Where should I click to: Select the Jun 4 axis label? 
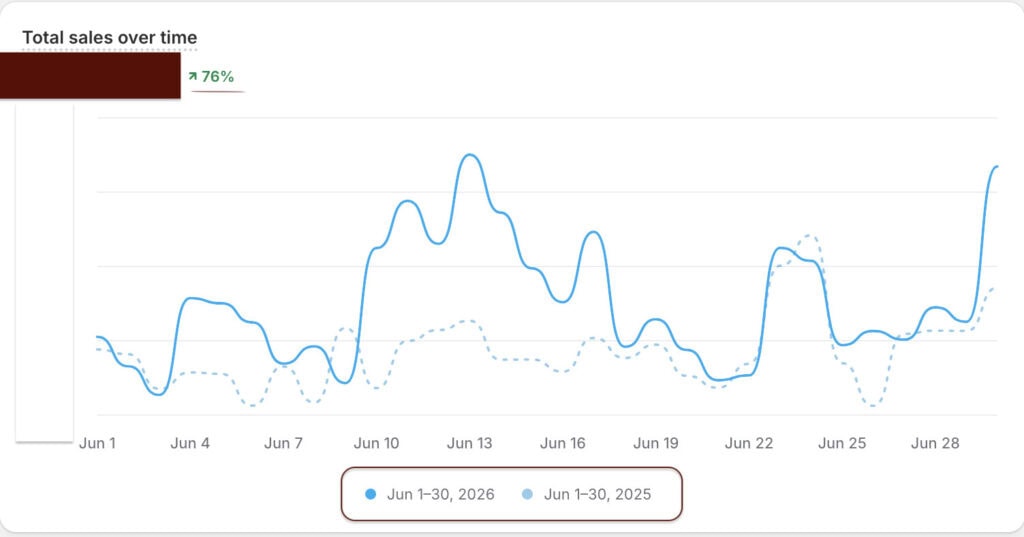click(190, 443)
